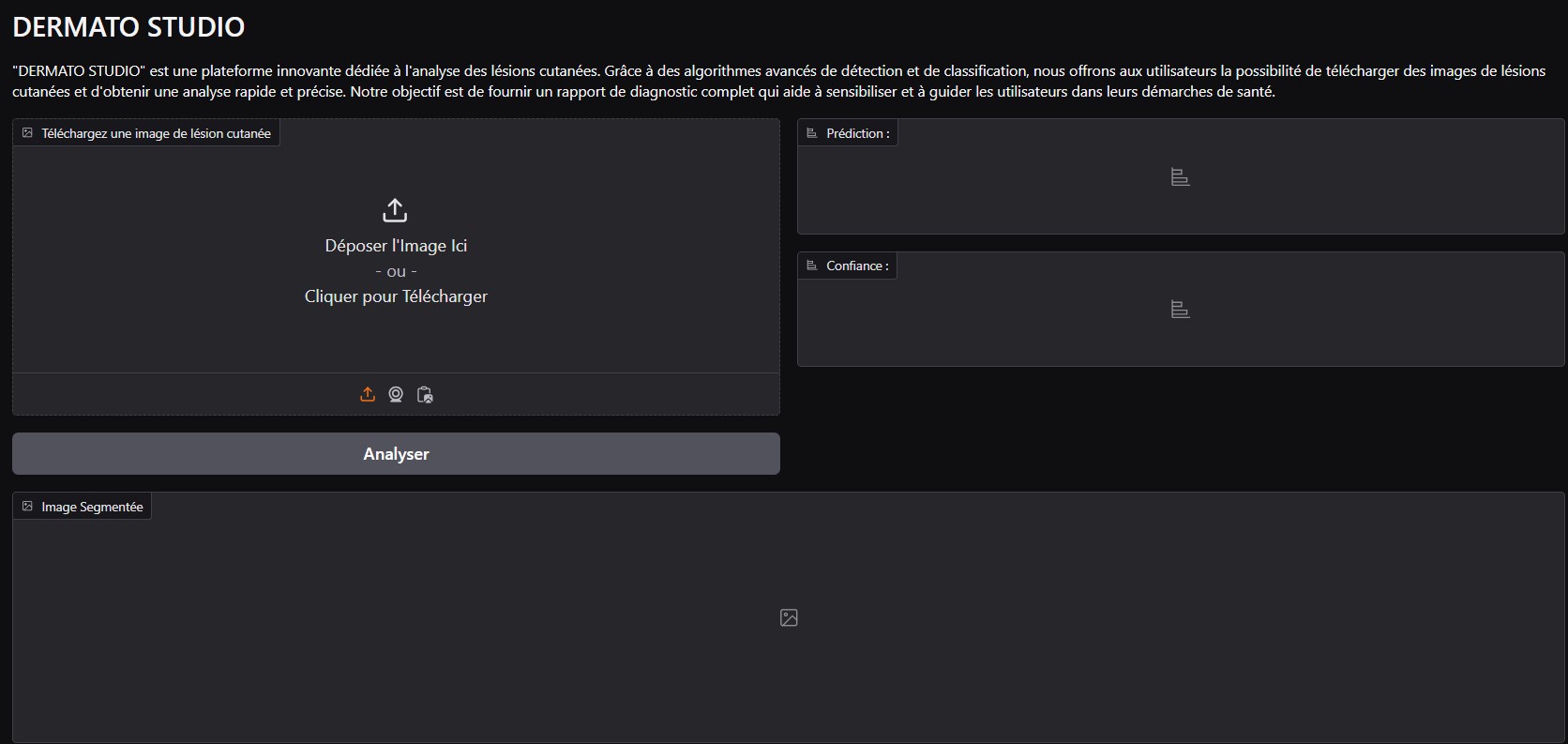Click the image icon beside Image Segmentée label
Image resolution: width=1568 pixels, height=744 pixels.
27,507
